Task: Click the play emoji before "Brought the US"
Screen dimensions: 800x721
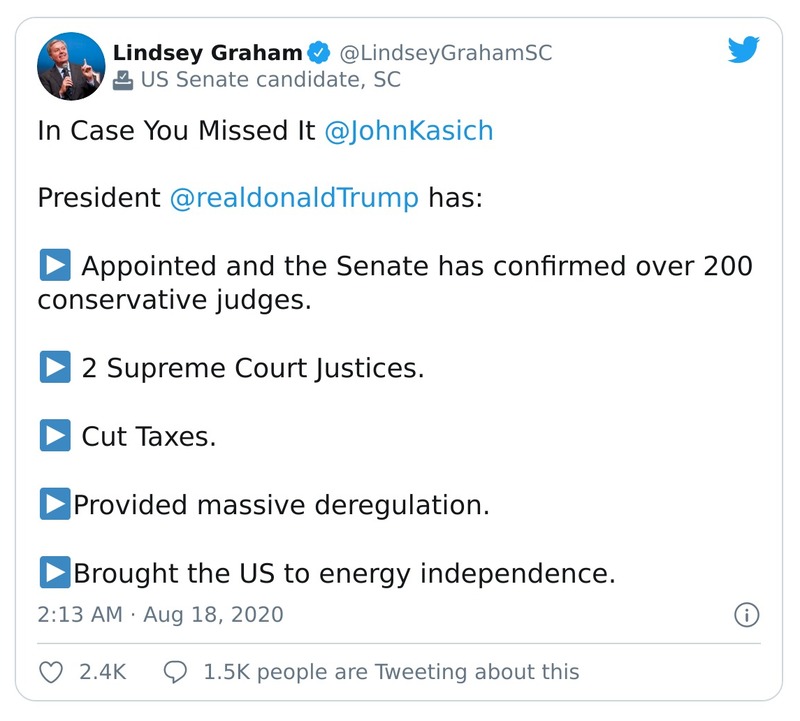Action: coord(54,573)
